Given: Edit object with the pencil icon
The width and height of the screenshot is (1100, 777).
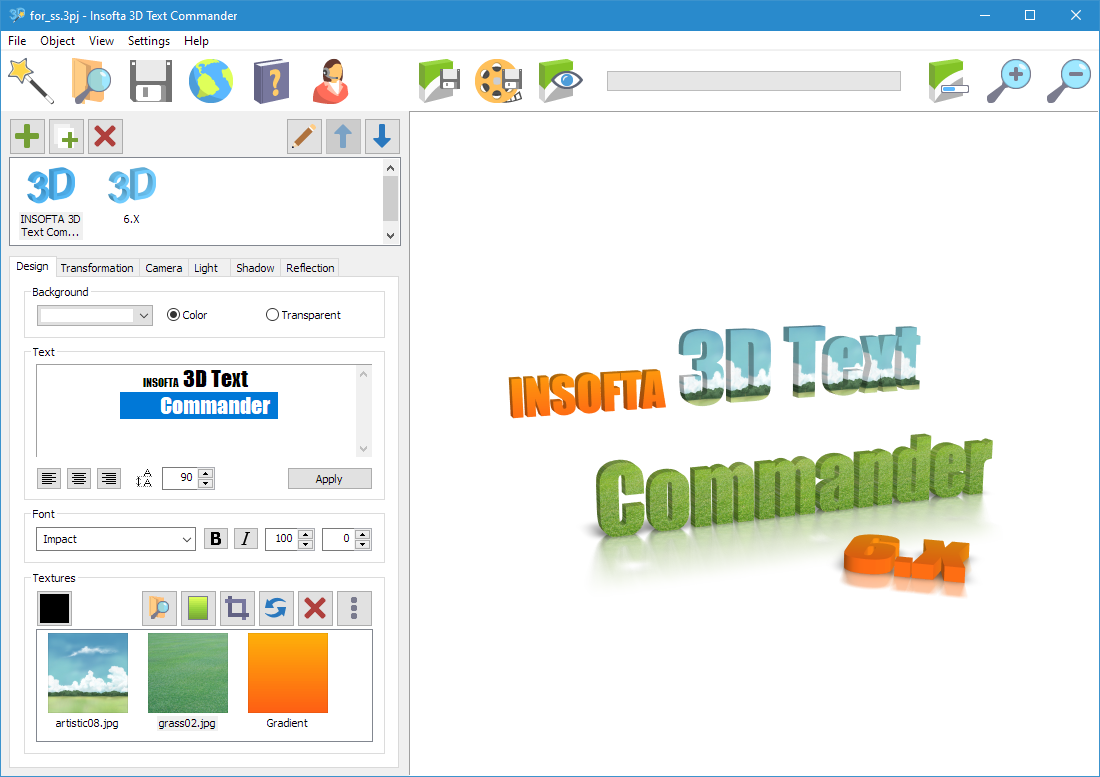Looking at the screenshot, I should point(304,136).
